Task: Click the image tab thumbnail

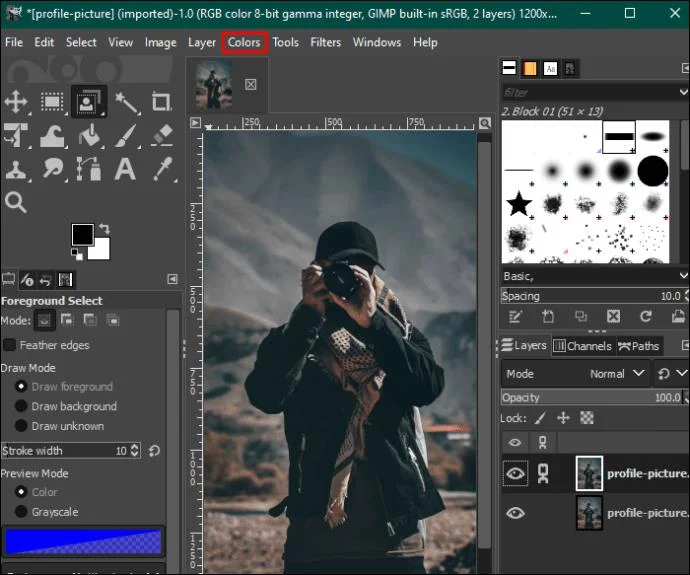Action: 214,84
